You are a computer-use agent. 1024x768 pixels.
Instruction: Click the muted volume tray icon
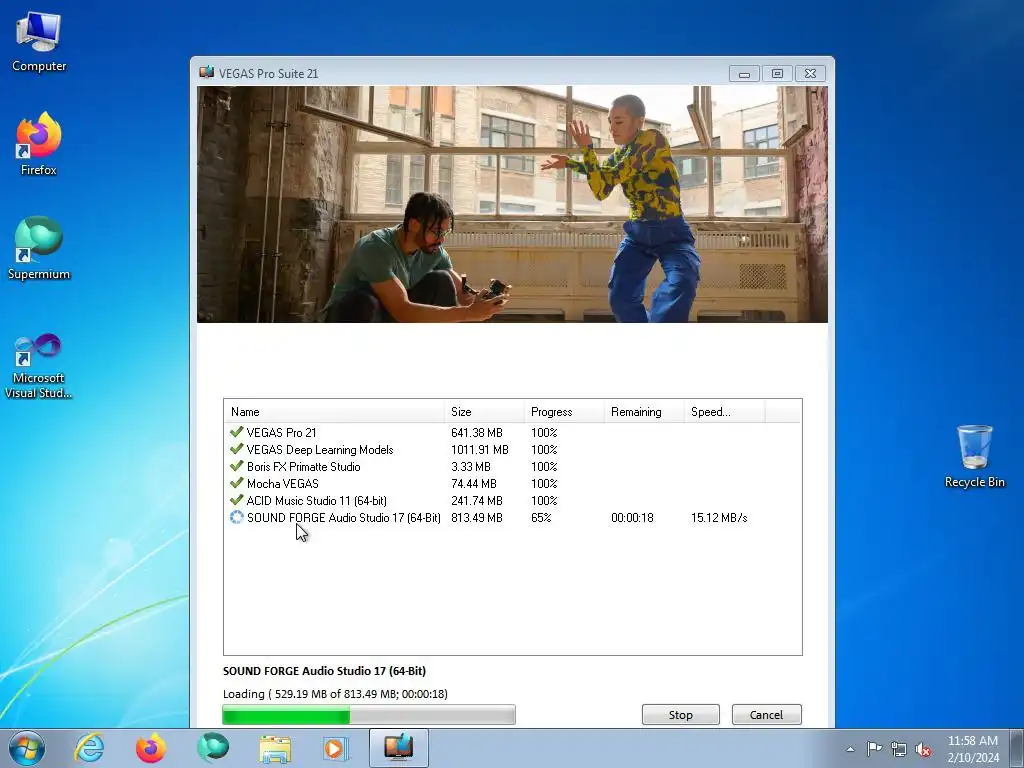click(x=923, y=749)
